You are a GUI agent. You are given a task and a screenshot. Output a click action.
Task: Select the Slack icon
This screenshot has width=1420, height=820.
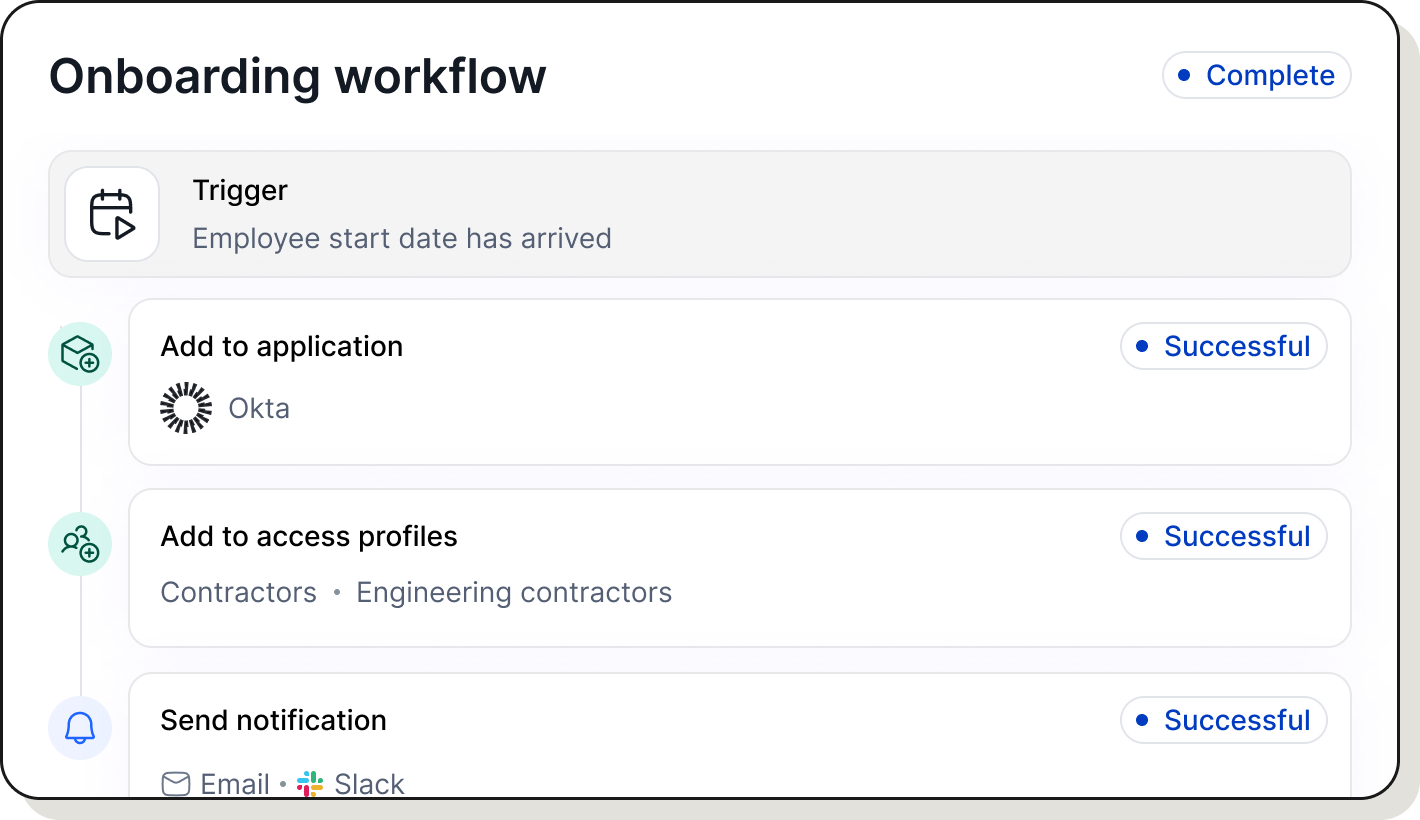click(310, 784)
